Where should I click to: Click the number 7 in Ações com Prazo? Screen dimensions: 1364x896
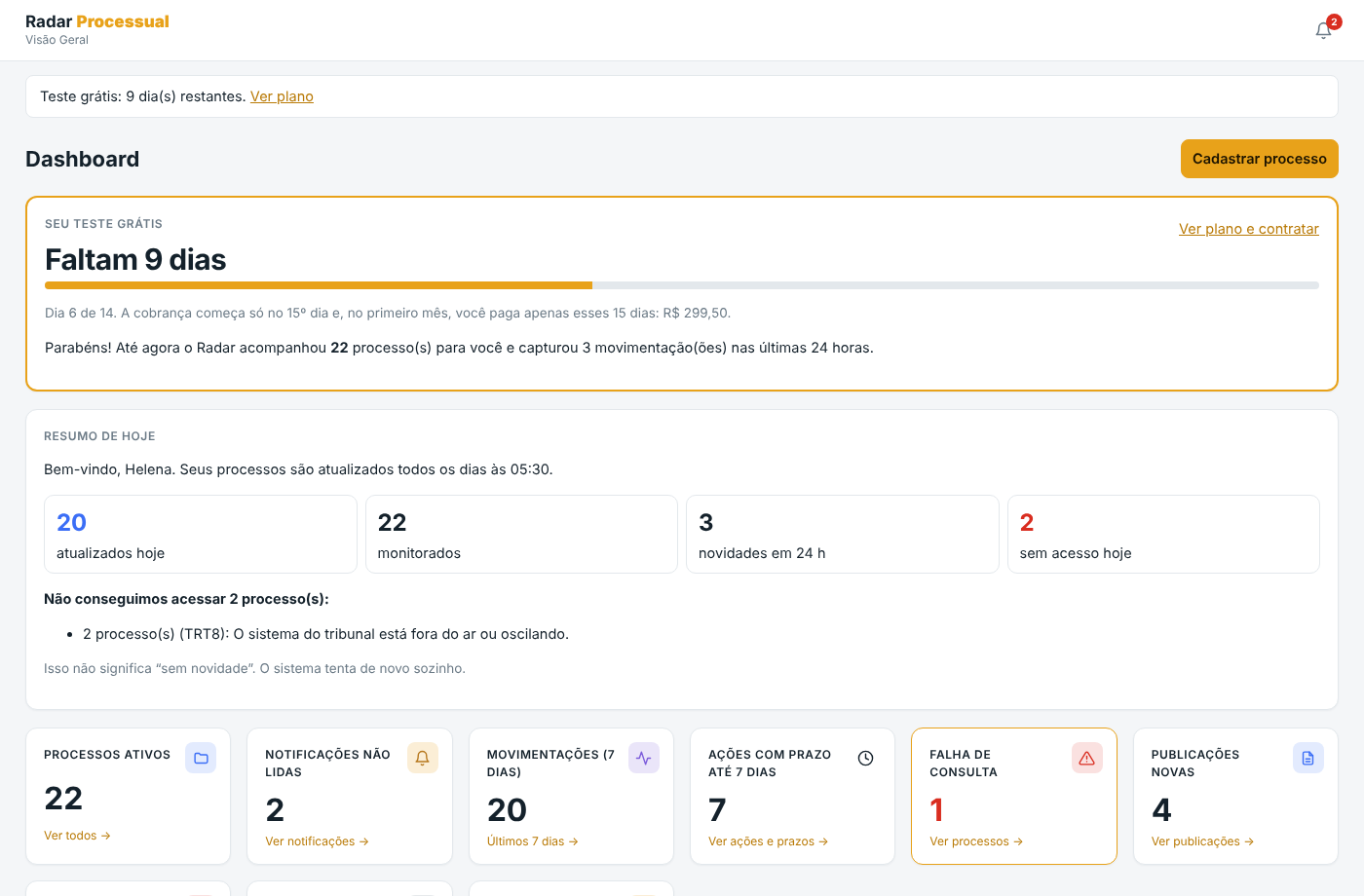coord(717,810)
